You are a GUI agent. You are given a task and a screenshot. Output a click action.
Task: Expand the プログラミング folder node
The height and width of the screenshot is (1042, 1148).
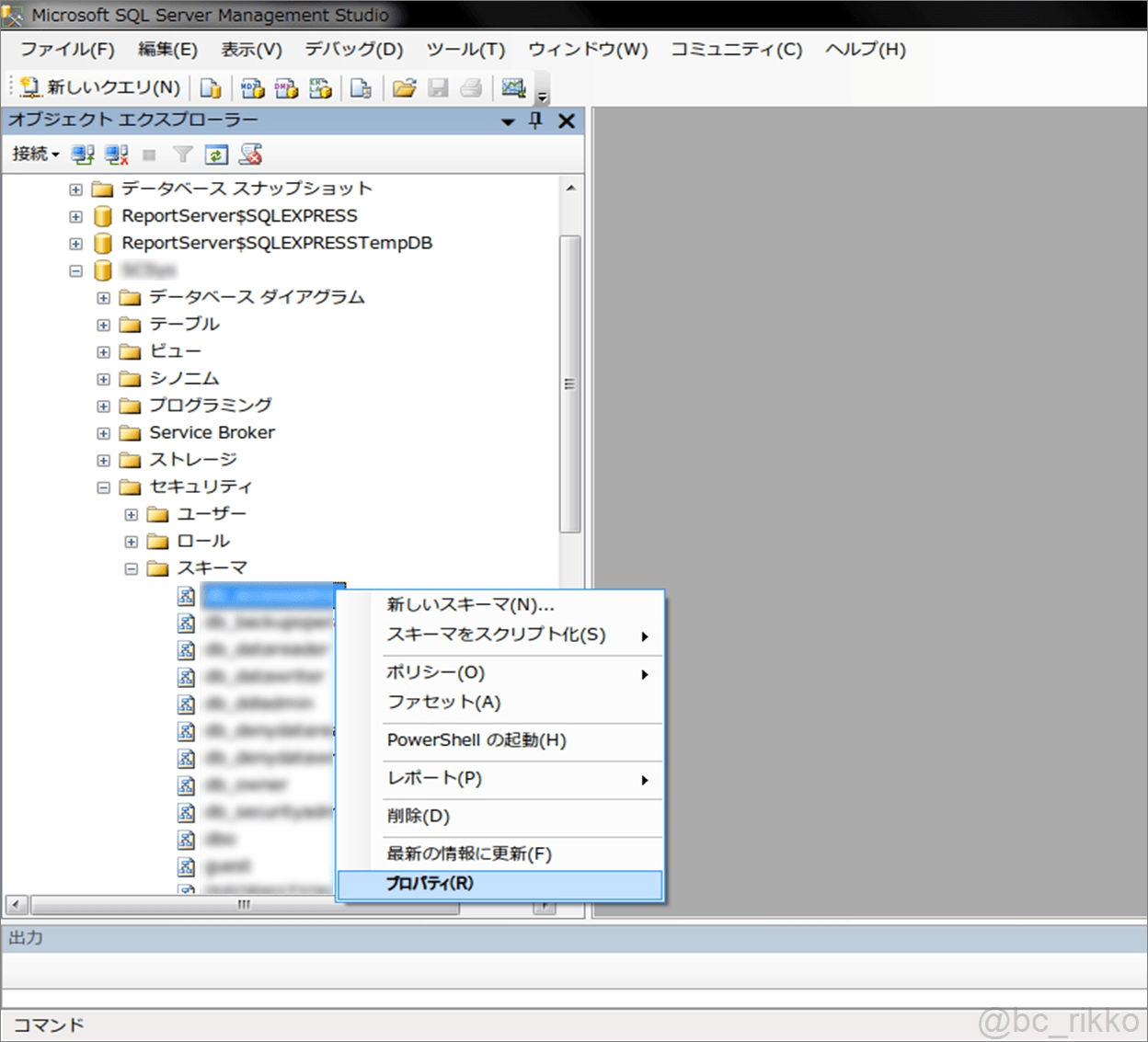(x=103, y=406)
